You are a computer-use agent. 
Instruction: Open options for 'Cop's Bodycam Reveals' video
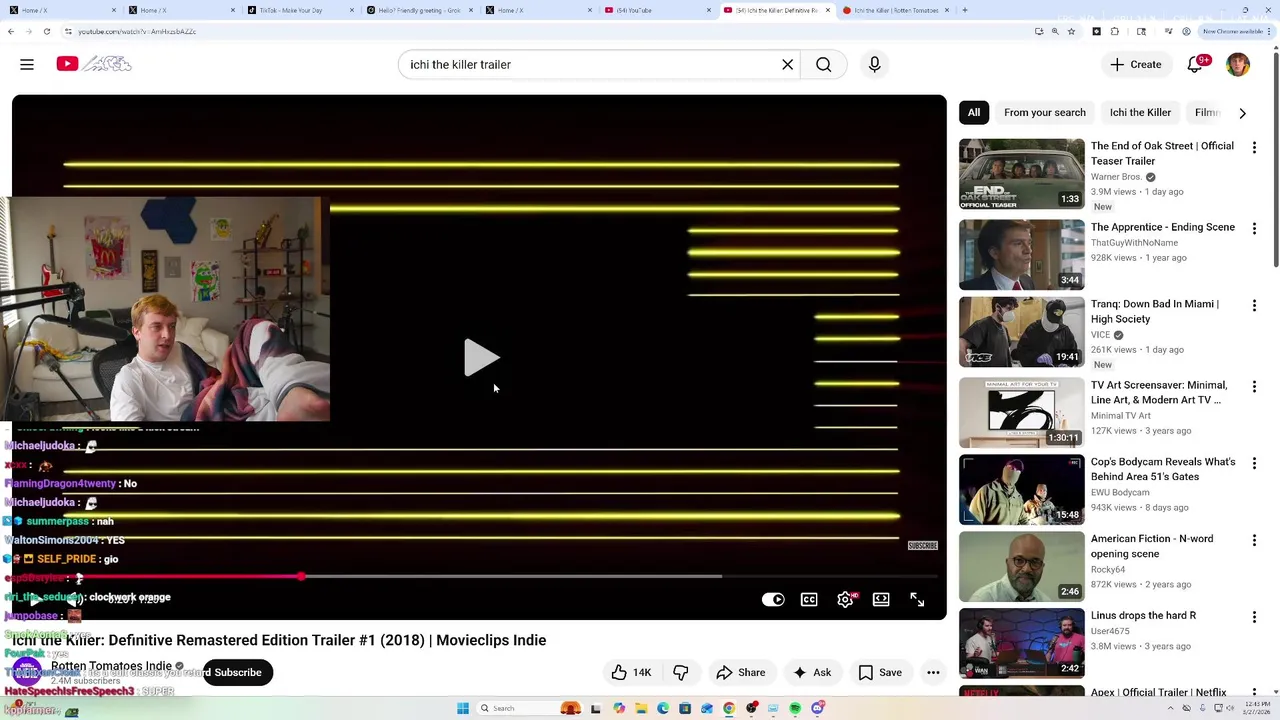click(1254, 463)
